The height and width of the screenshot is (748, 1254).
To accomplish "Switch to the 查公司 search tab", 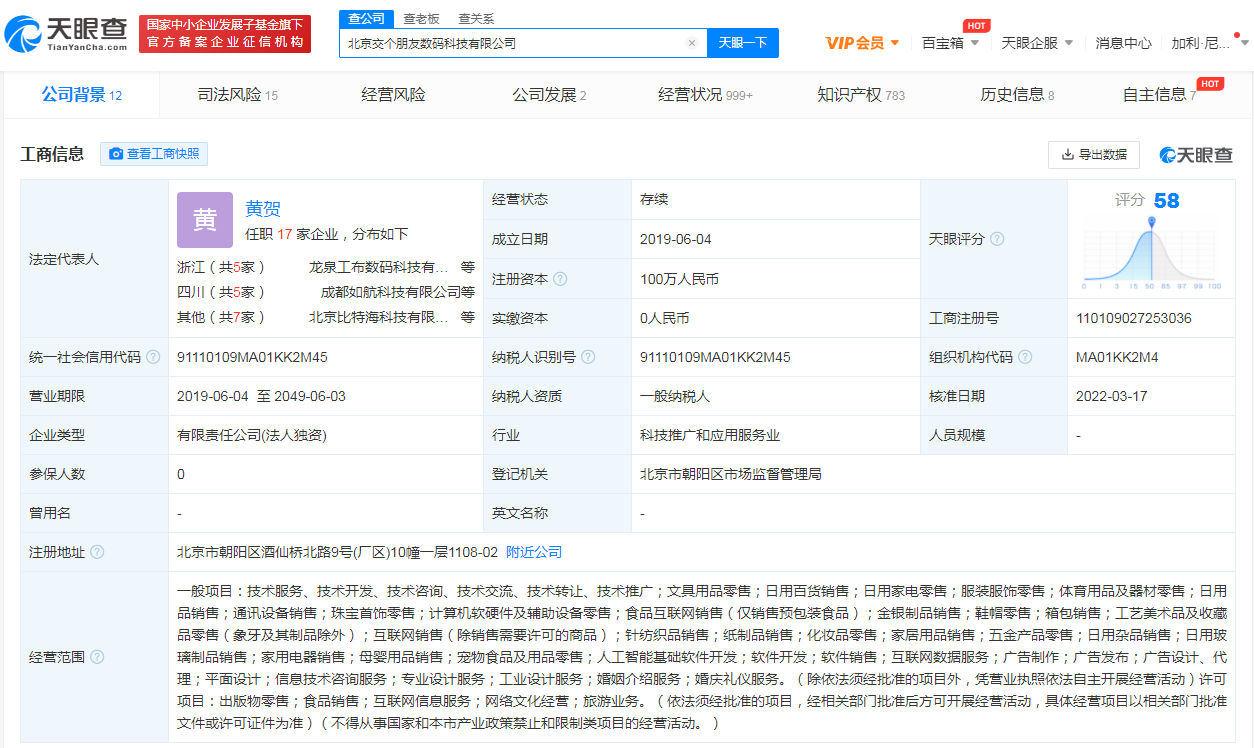I will tap(365, 18).
